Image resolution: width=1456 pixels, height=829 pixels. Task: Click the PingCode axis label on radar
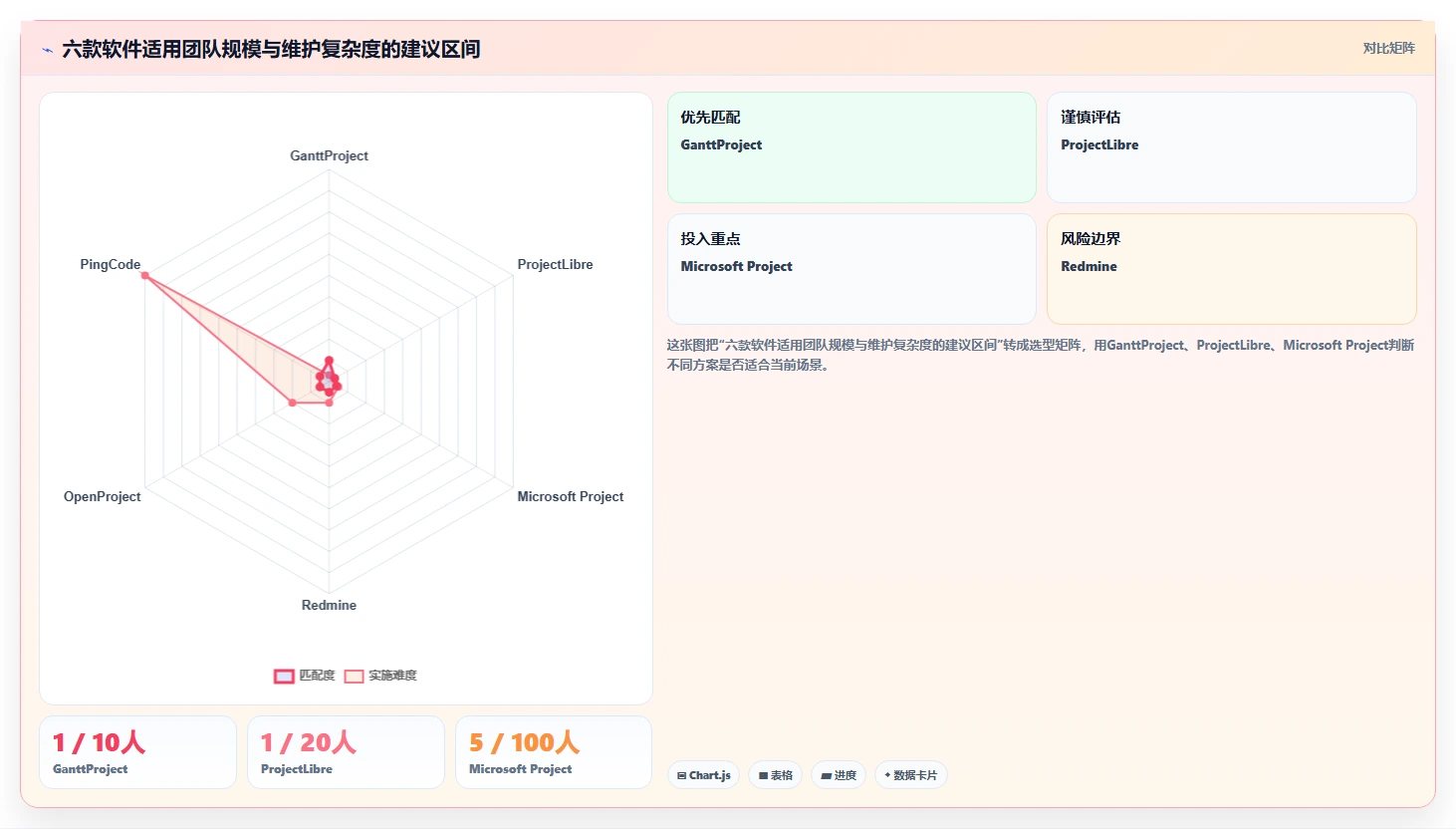pyautogui.click(x=111, y=264)
